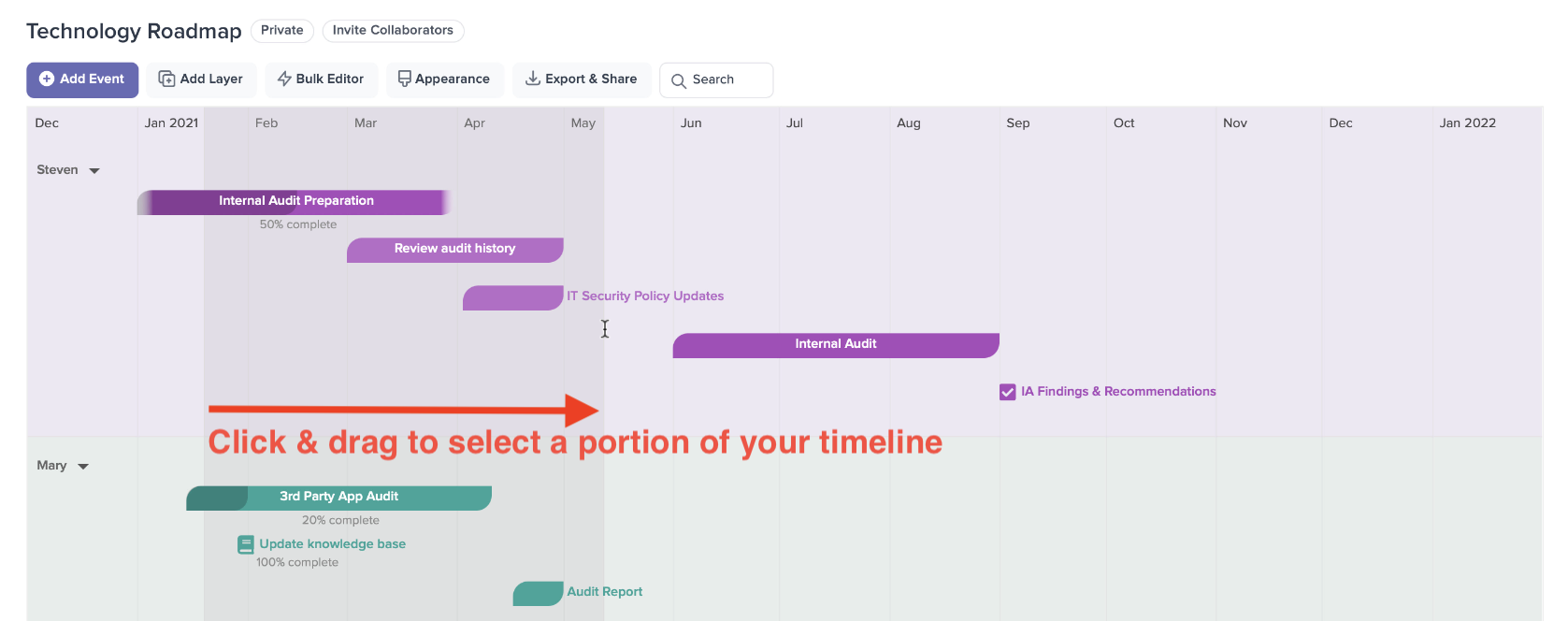Click the Update knowledge base book icon
This screenshot has width=1568, height=621.
[x=246, y=544]
